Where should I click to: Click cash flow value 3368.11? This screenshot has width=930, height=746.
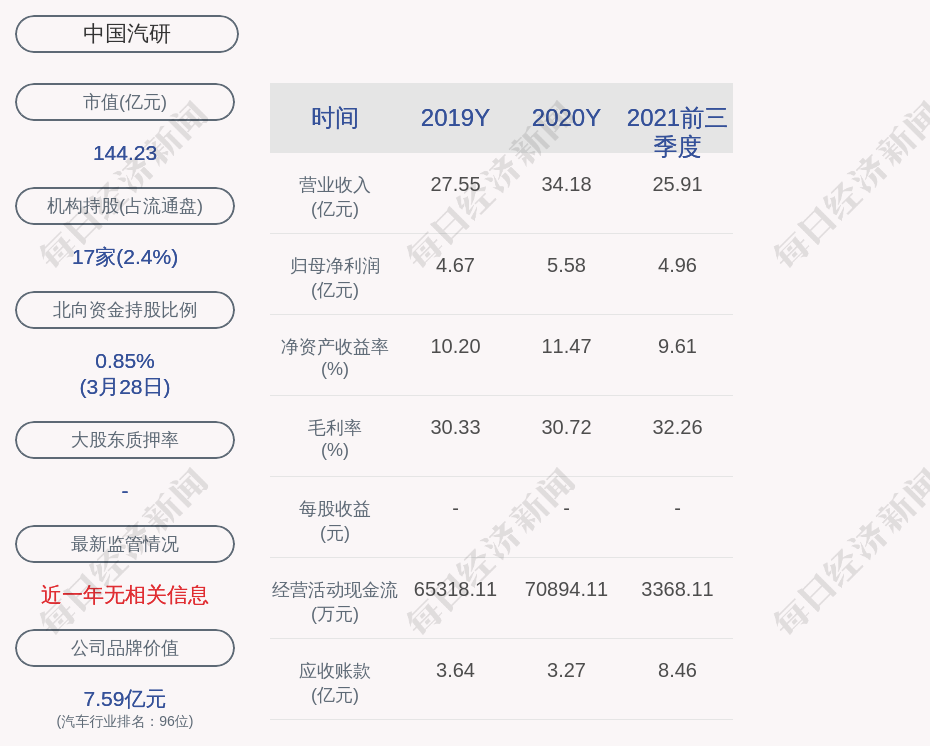tap(677, 589)
